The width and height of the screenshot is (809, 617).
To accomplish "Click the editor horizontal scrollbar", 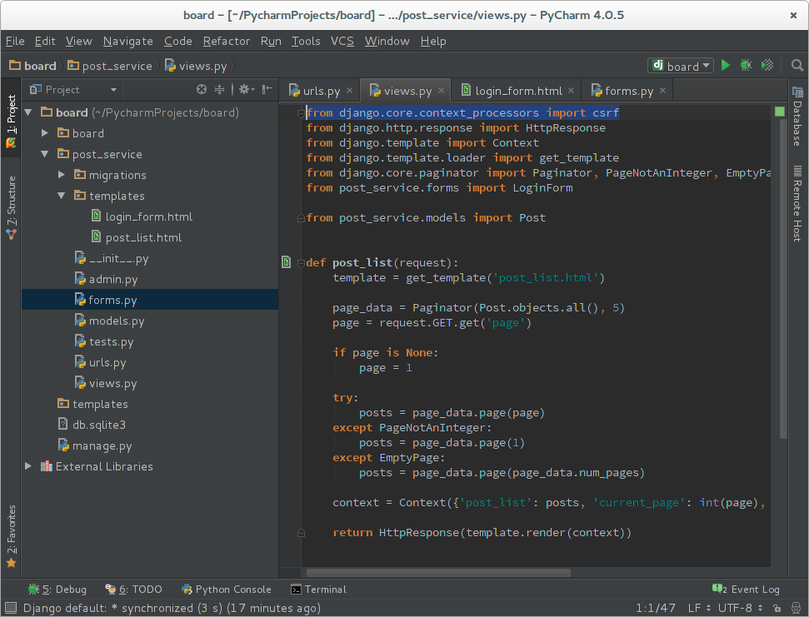I will coord(439,573).
